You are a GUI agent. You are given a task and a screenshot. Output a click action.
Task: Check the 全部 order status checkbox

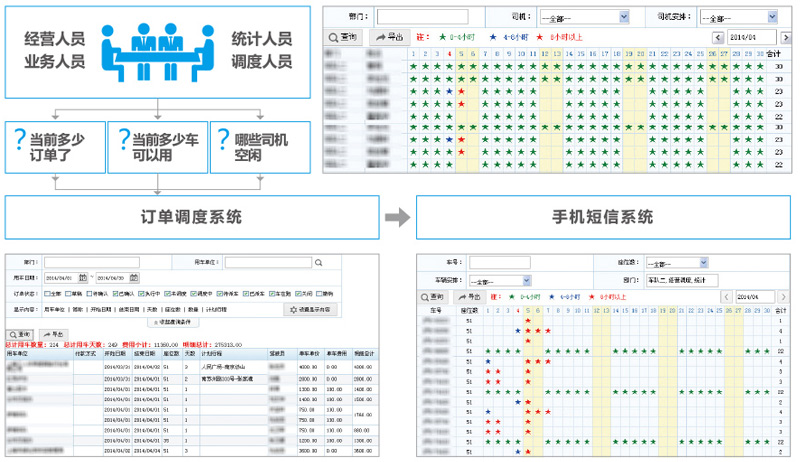click(x=48, y=294)
